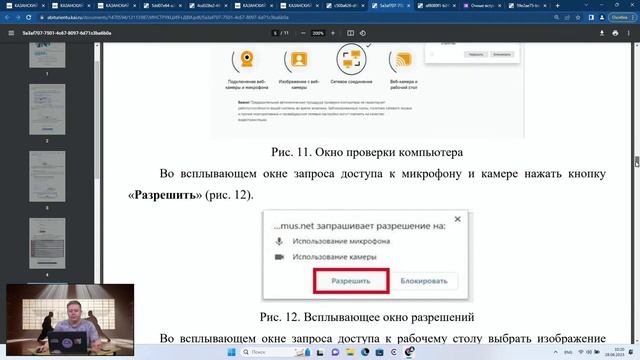This screenshot has width=640, height=360.
Task: Zoom out of the PDF with minus icon
Action: pos(303,33)
